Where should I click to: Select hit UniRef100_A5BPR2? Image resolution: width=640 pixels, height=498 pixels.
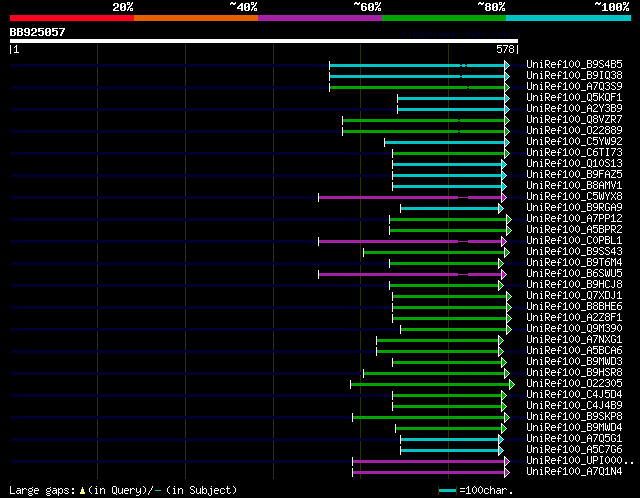coord(574,230)
